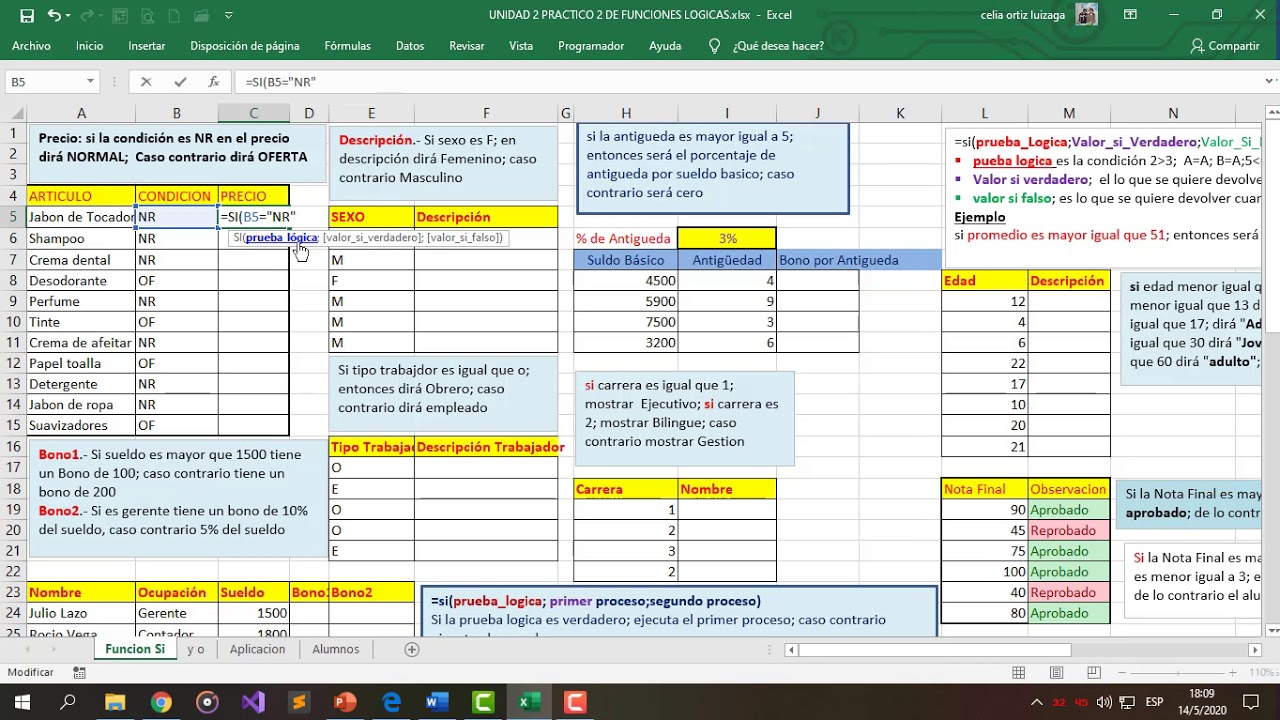This screenshot has height=720, width=1280.
Task: Undo the last action in Quick Access Toolbar
Action: tap(54, 15)
